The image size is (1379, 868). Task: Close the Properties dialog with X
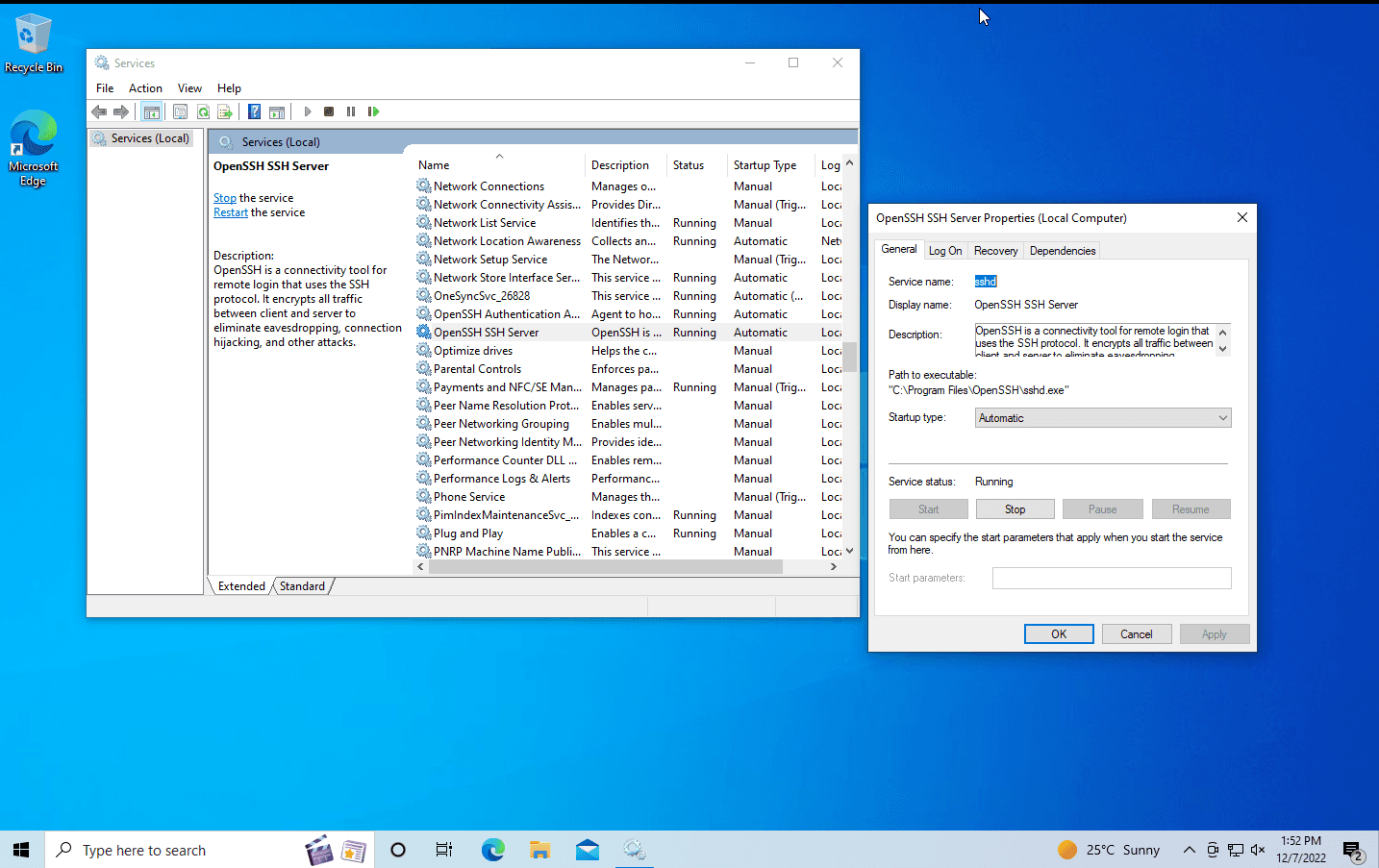[1241, 217]
